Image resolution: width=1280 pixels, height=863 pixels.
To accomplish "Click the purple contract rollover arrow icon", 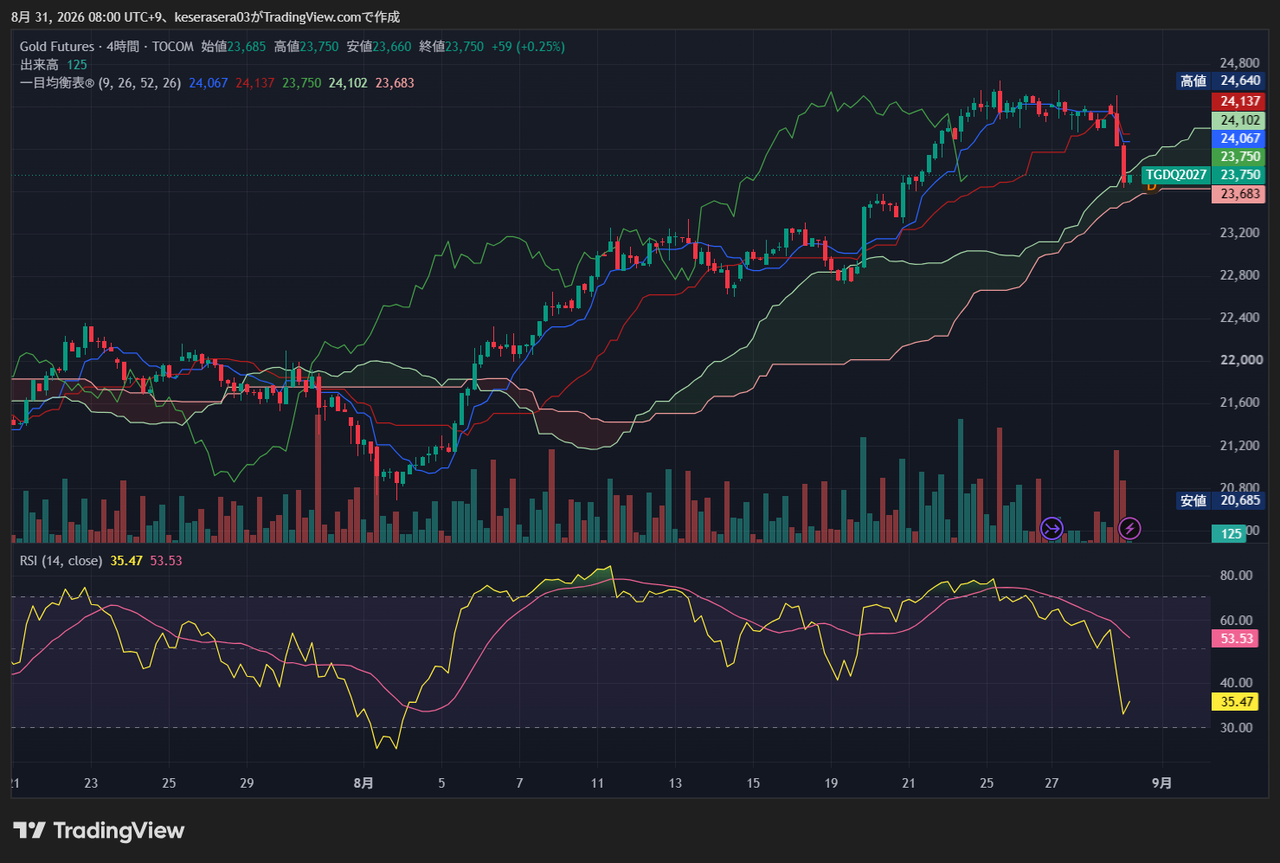I will pyautogui.click(x=1051, y=528).
